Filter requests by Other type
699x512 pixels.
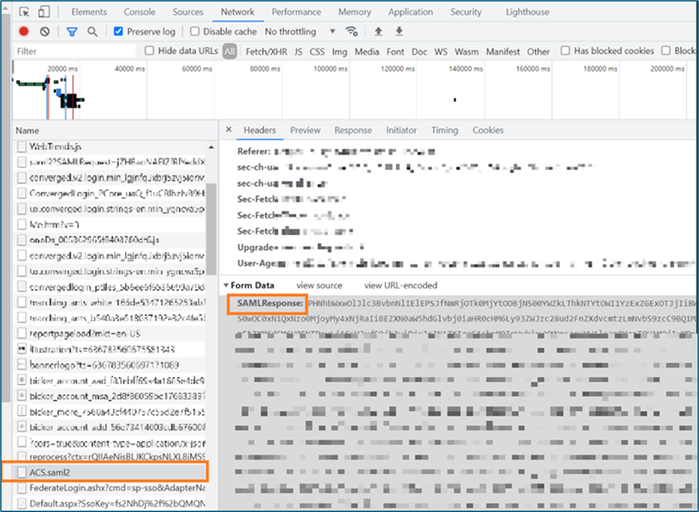click(538, 52)
